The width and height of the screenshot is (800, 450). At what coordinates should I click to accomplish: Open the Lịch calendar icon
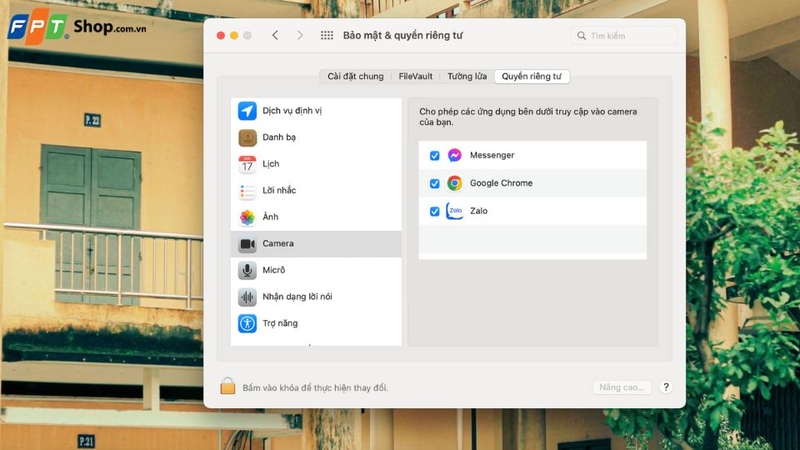[x=247, y=164]
